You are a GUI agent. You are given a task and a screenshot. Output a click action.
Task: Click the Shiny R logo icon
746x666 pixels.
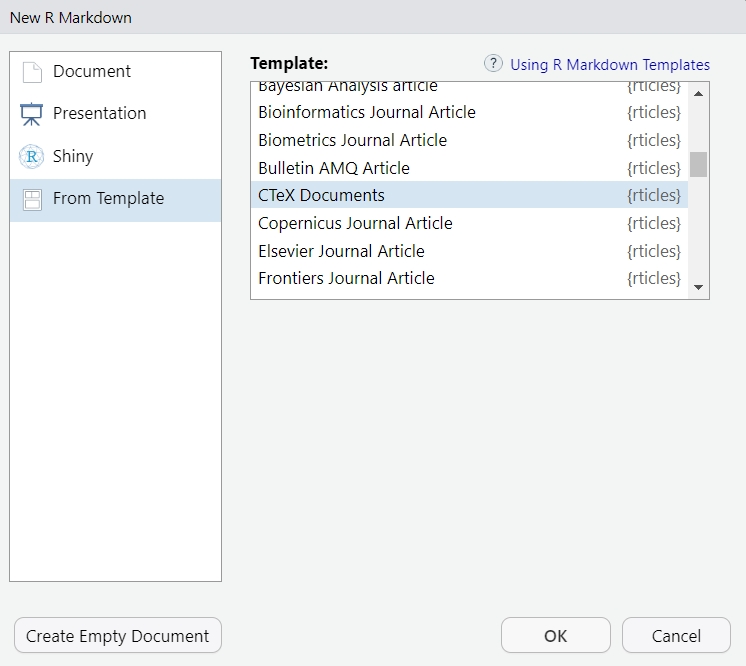31,157
